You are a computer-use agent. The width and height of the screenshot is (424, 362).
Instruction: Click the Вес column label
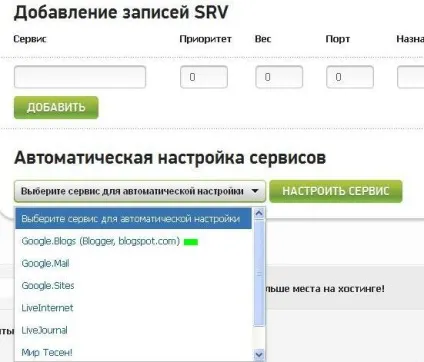pyautogui.click(x=263, y=39)
